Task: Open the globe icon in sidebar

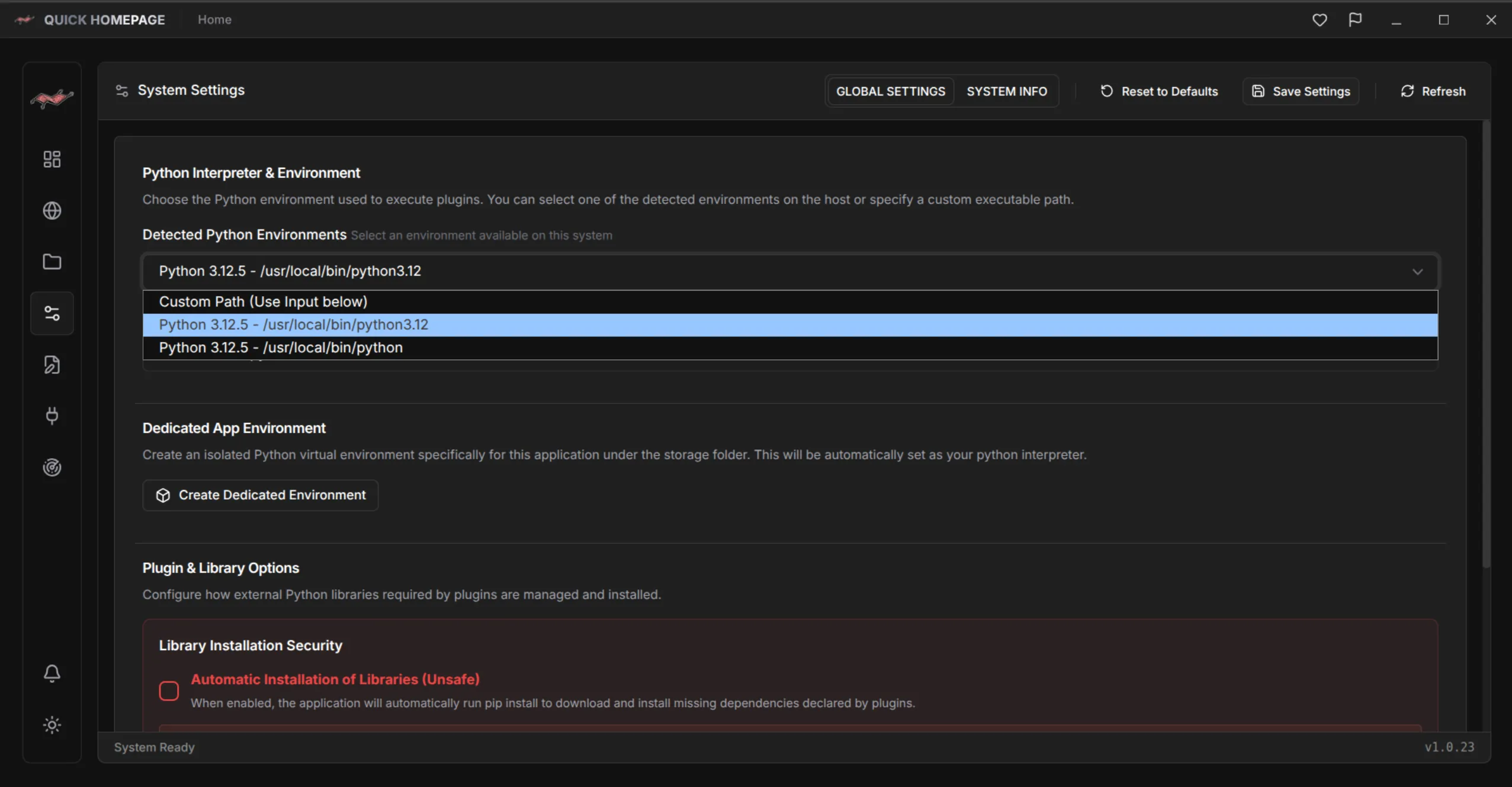Action: pyautogui.click(x=52, y=210)
